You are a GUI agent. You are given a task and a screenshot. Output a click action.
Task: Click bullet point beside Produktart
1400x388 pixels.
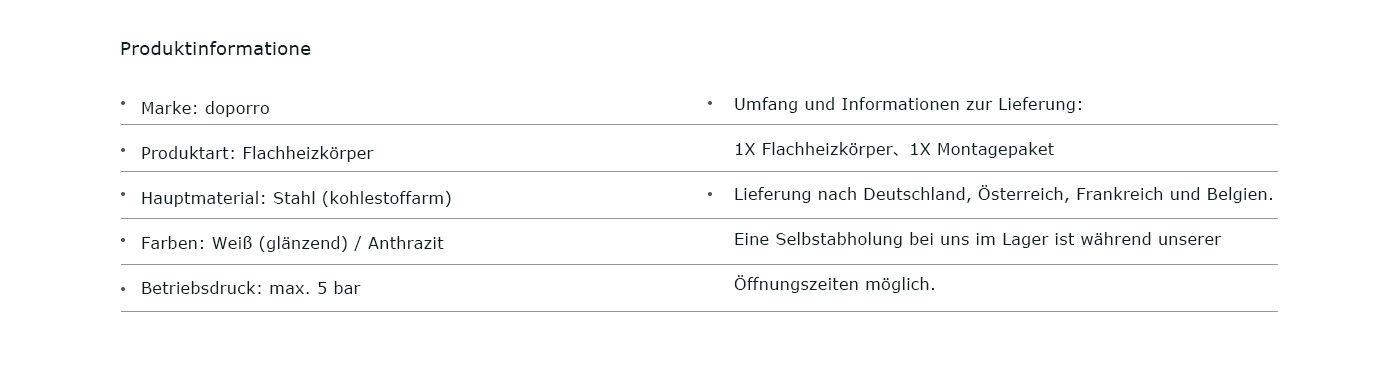point(123,150)
